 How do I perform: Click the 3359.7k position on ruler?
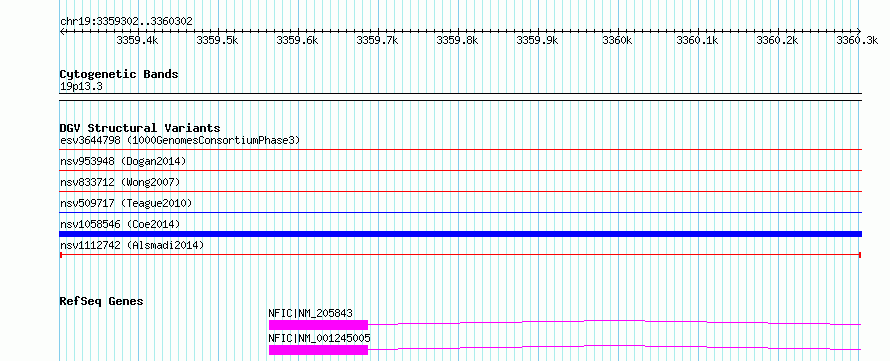pyautogui.click(x=377, y=40)
